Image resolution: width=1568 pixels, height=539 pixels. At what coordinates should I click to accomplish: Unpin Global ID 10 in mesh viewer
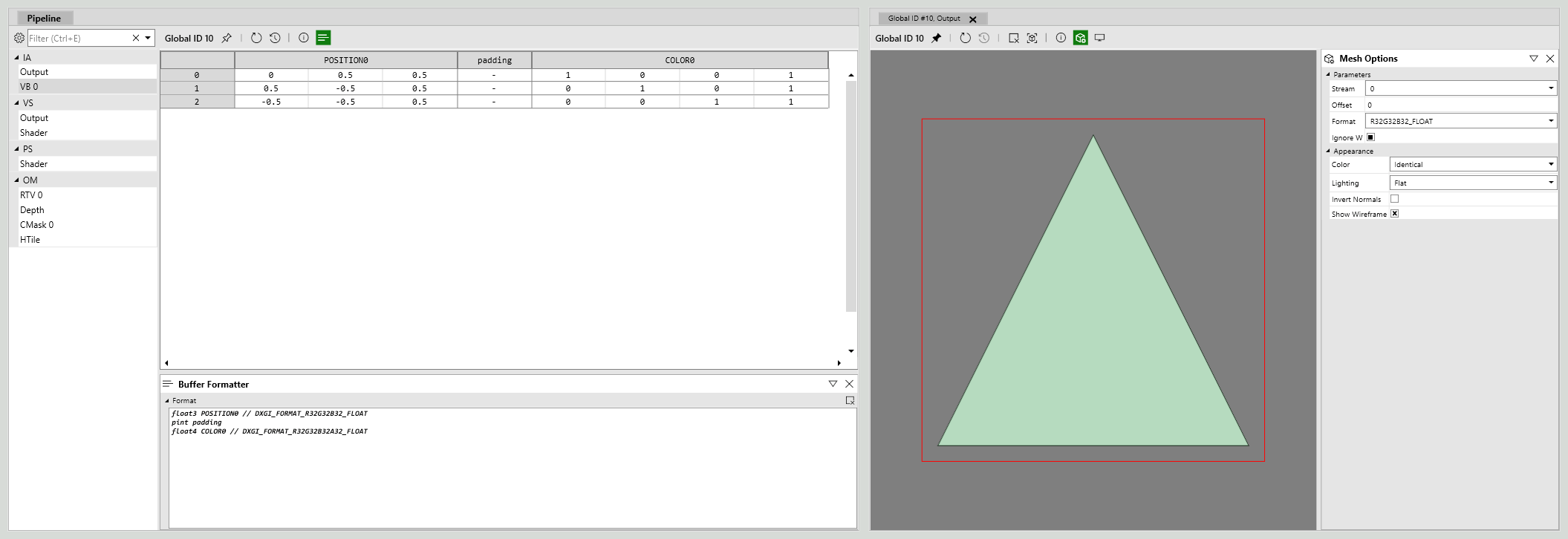click(937, 38)
